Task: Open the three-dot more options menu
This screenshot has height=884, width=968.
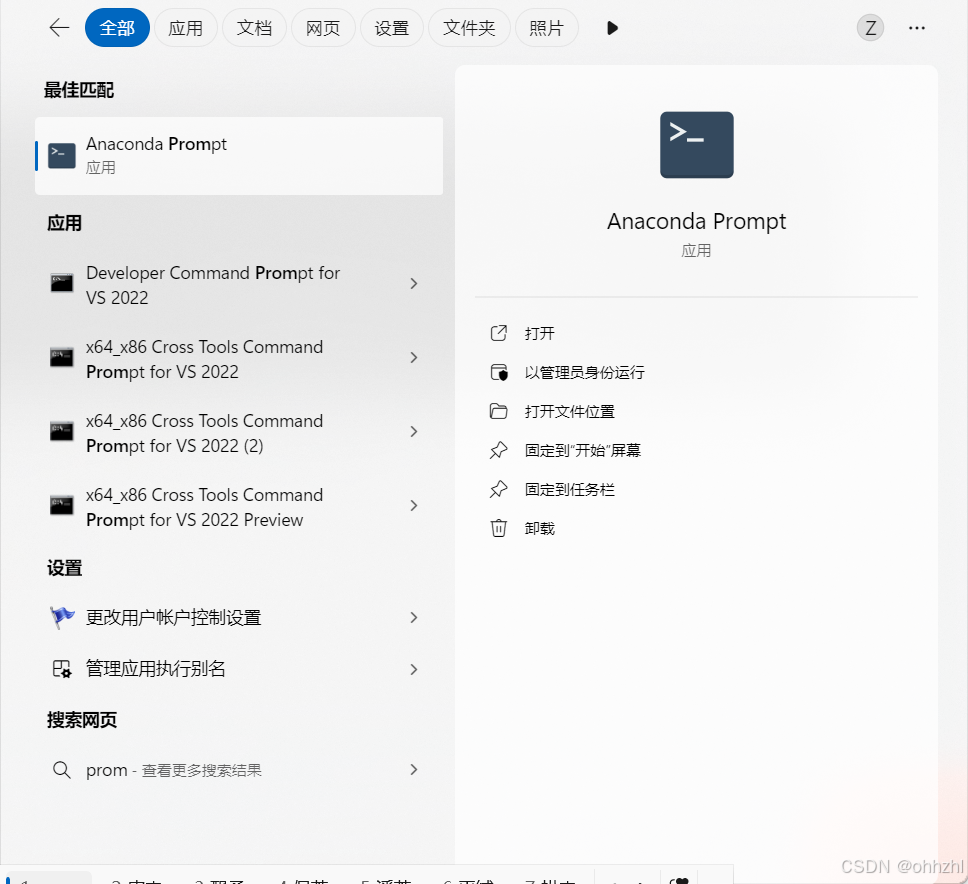Action: tap(917, 28)
